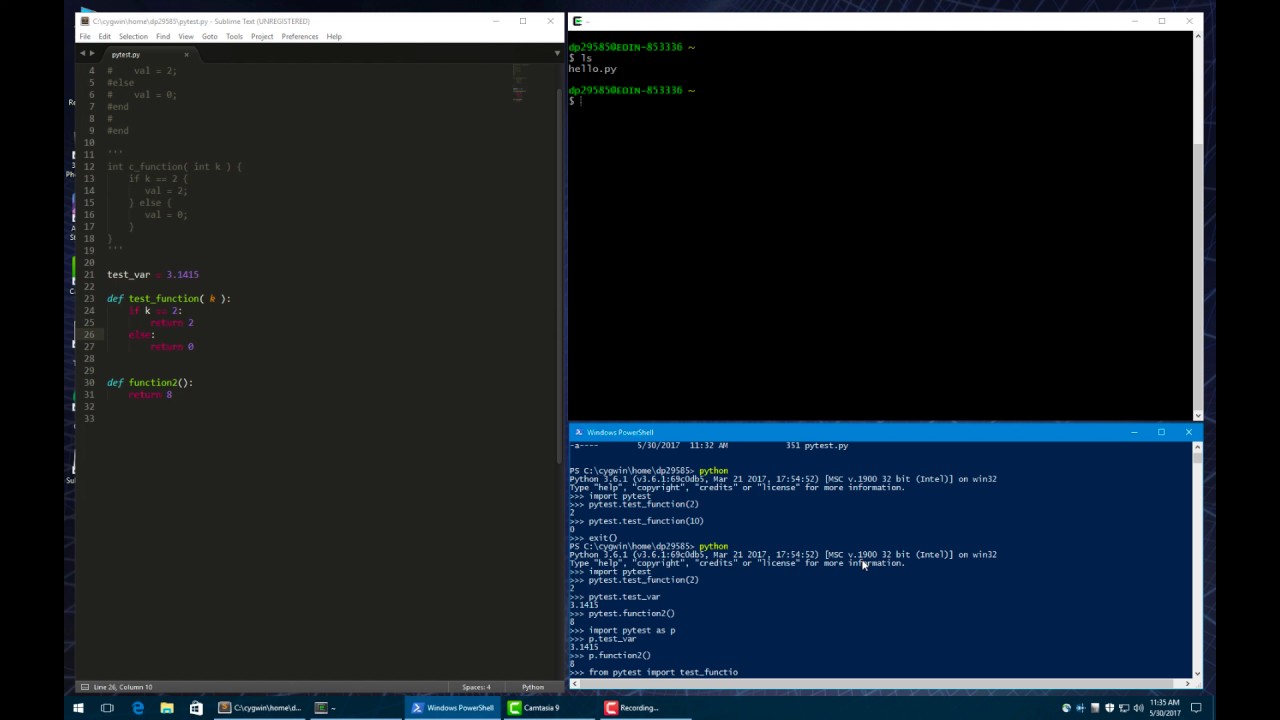This screenshot has width=1280, height=720.
Task: Open the Find menu in Sublime Text
Action: click(163, 37)
